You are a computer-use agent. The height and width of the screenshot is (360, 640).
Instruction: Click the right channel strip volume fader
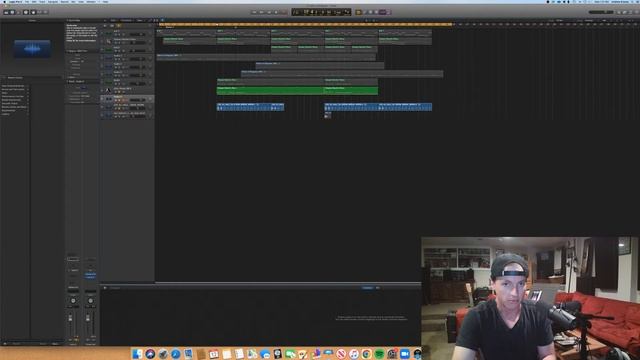88,318
